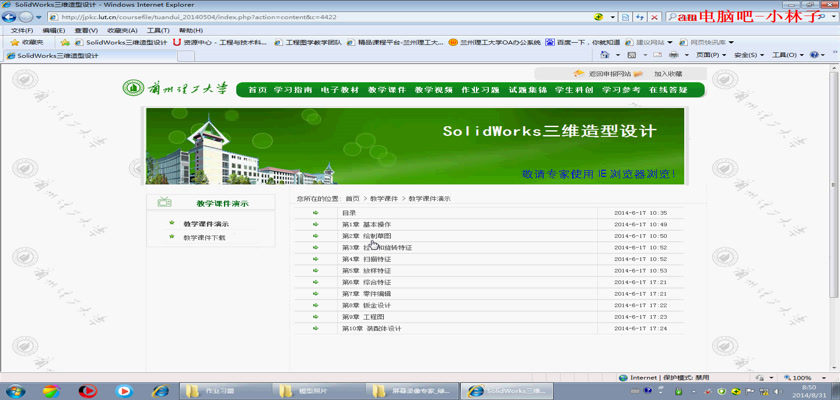Click the IE Forward navigation button
840x400 pixels.
point(25,17)
